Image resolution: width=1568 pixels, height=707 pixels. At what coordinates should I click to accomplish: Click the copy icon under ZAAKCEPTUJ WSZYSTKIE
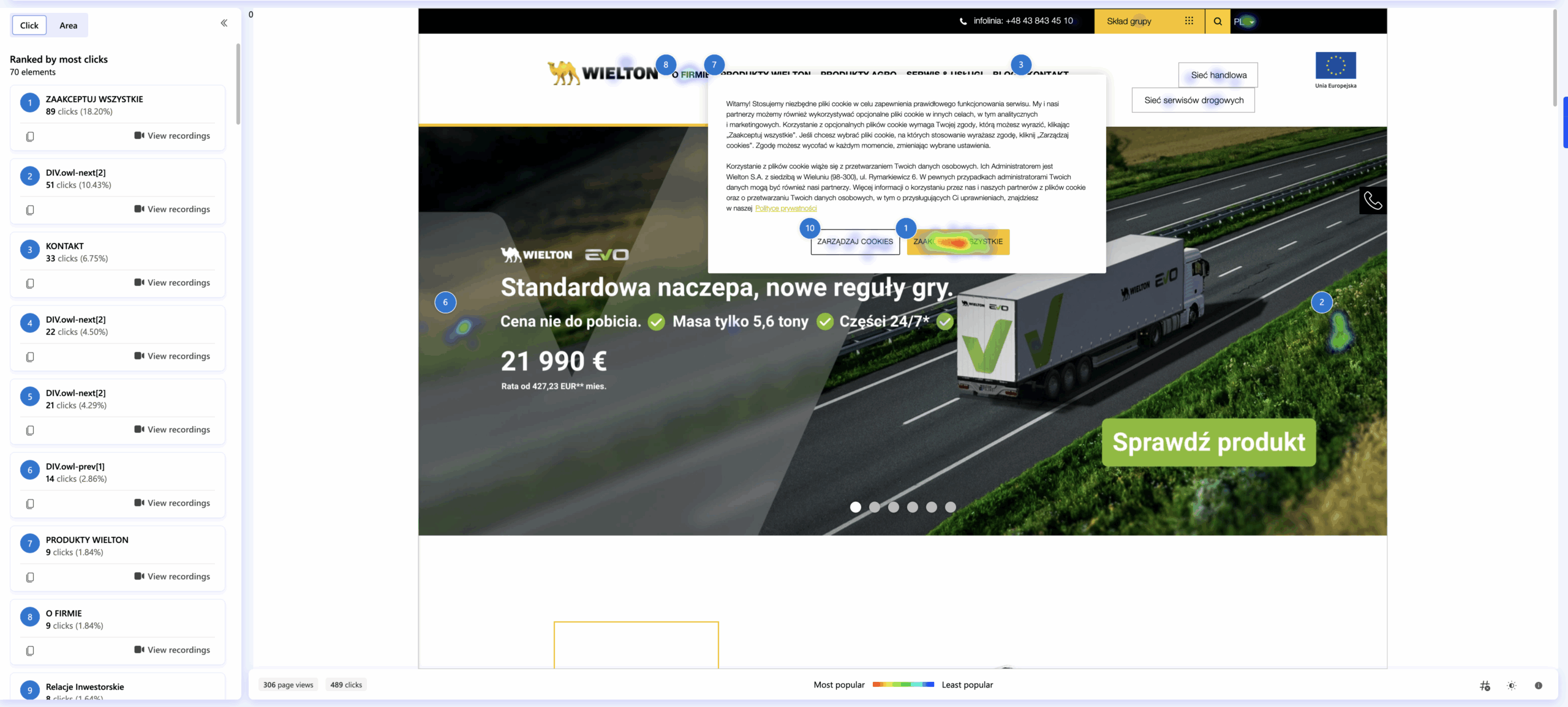[x=30, y=137]
